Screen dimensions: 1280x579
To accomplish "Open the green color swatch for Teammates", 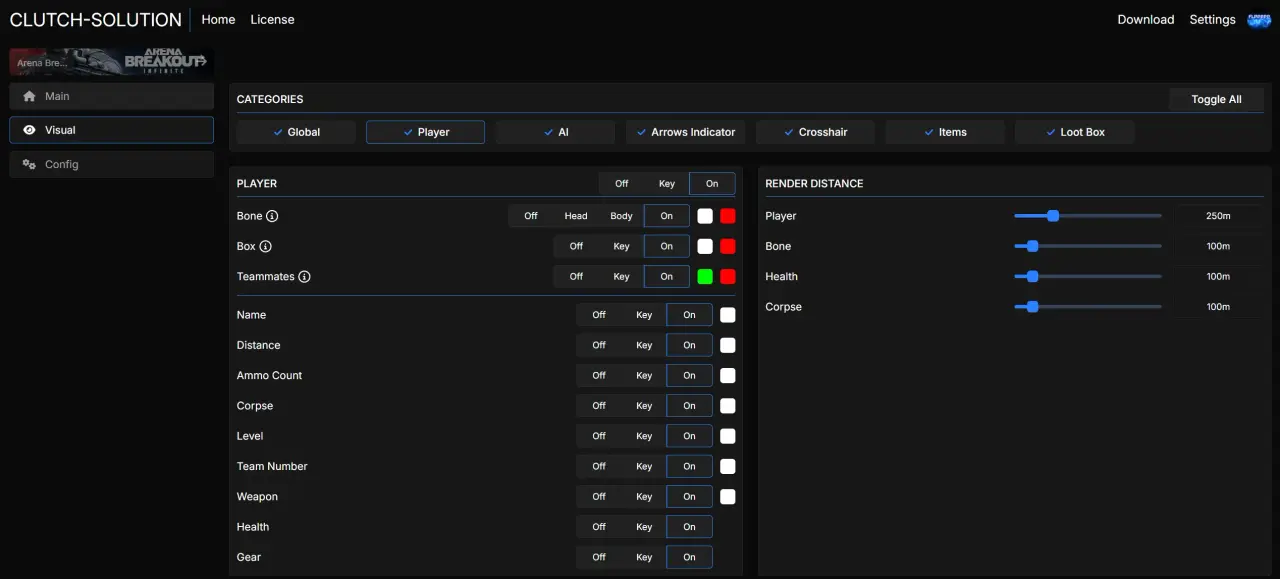I will pyautogui.click(x=705, y=277).
